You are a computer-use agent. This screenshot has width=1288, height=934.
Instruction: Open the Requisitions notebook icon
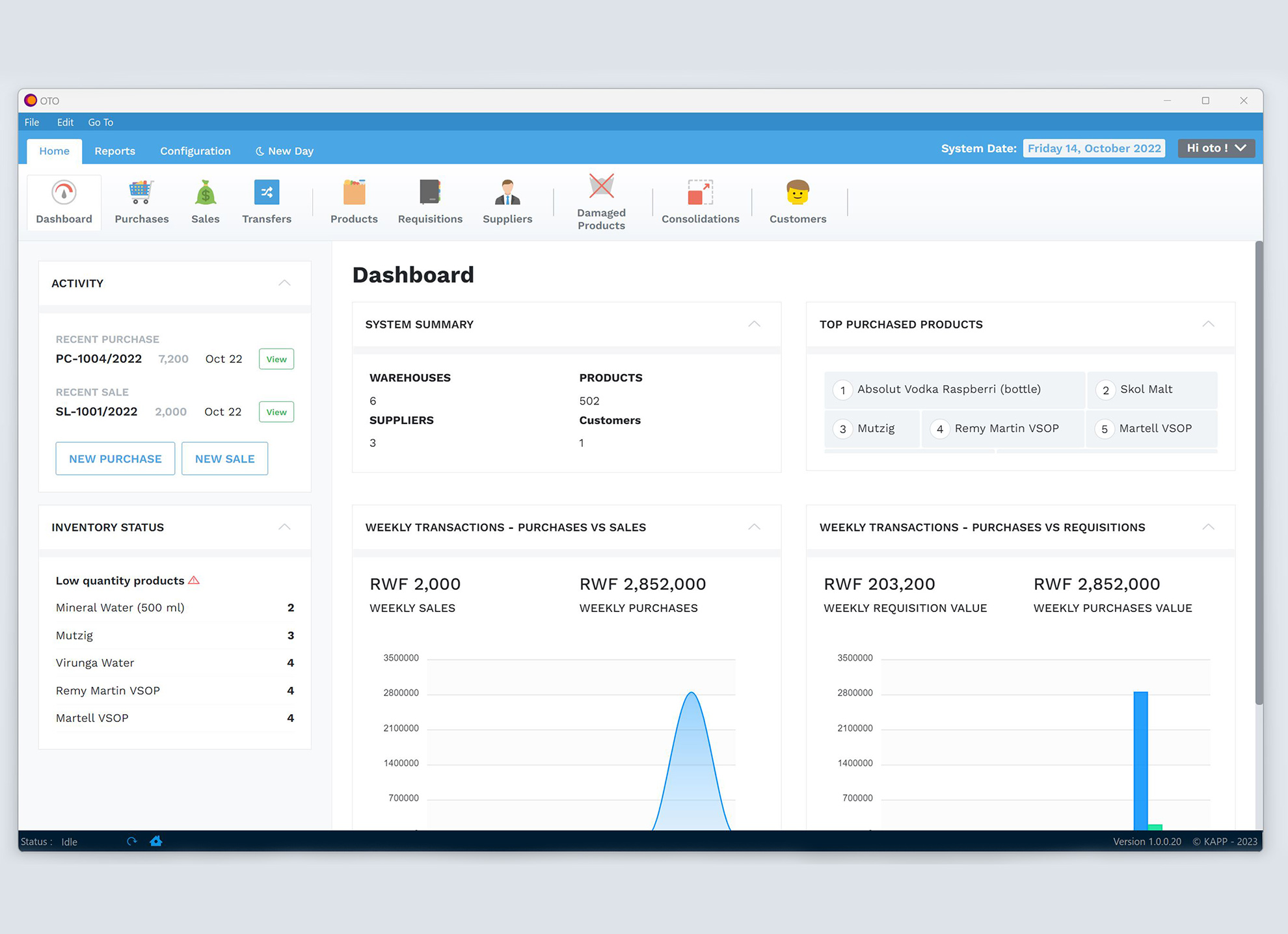[x=430, y=193]
